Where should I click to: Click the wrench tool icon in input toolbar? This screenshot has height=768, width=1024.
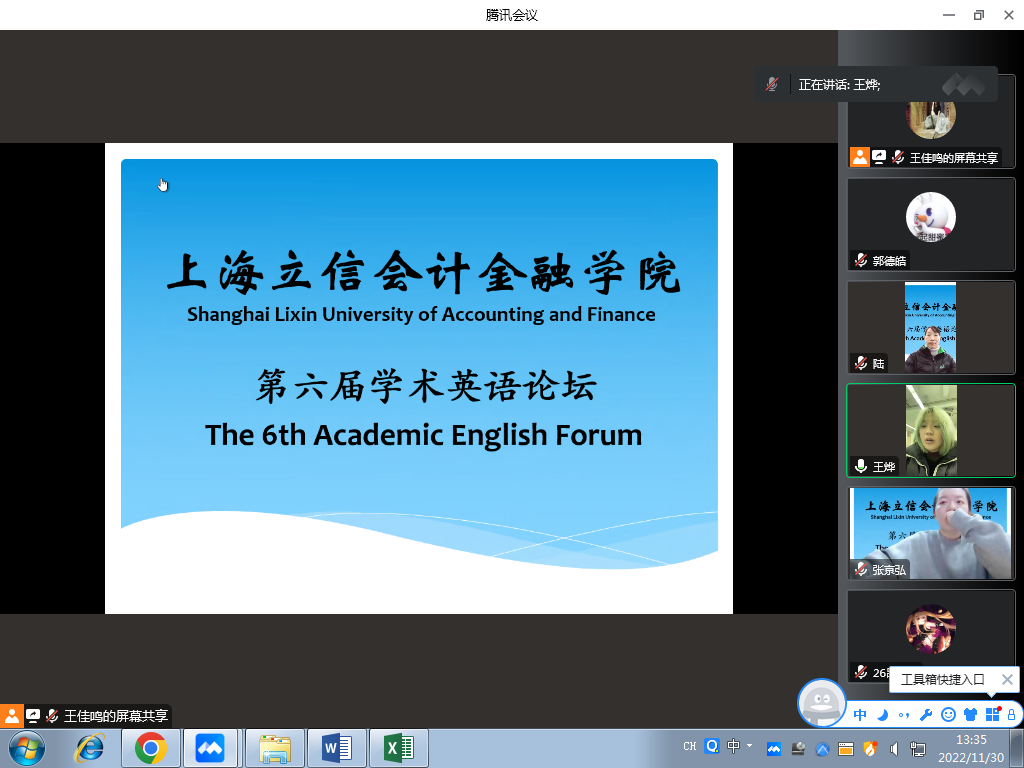925,714
